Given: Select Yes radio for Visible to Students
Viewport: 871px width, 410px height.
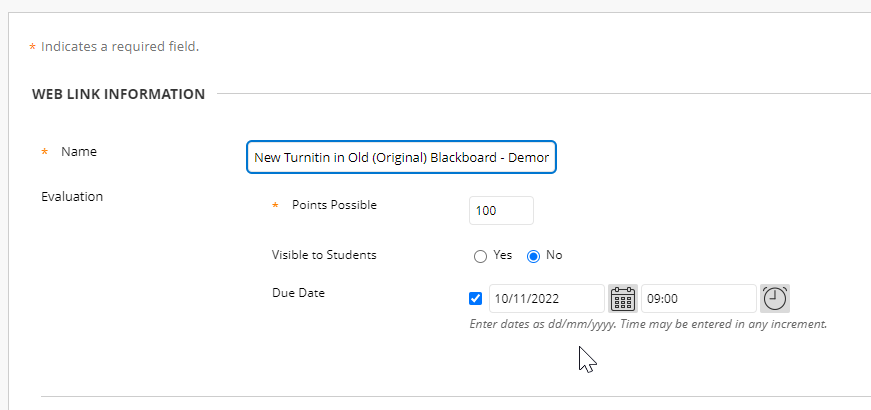Looking at the screenshot, I should point(480,256).
